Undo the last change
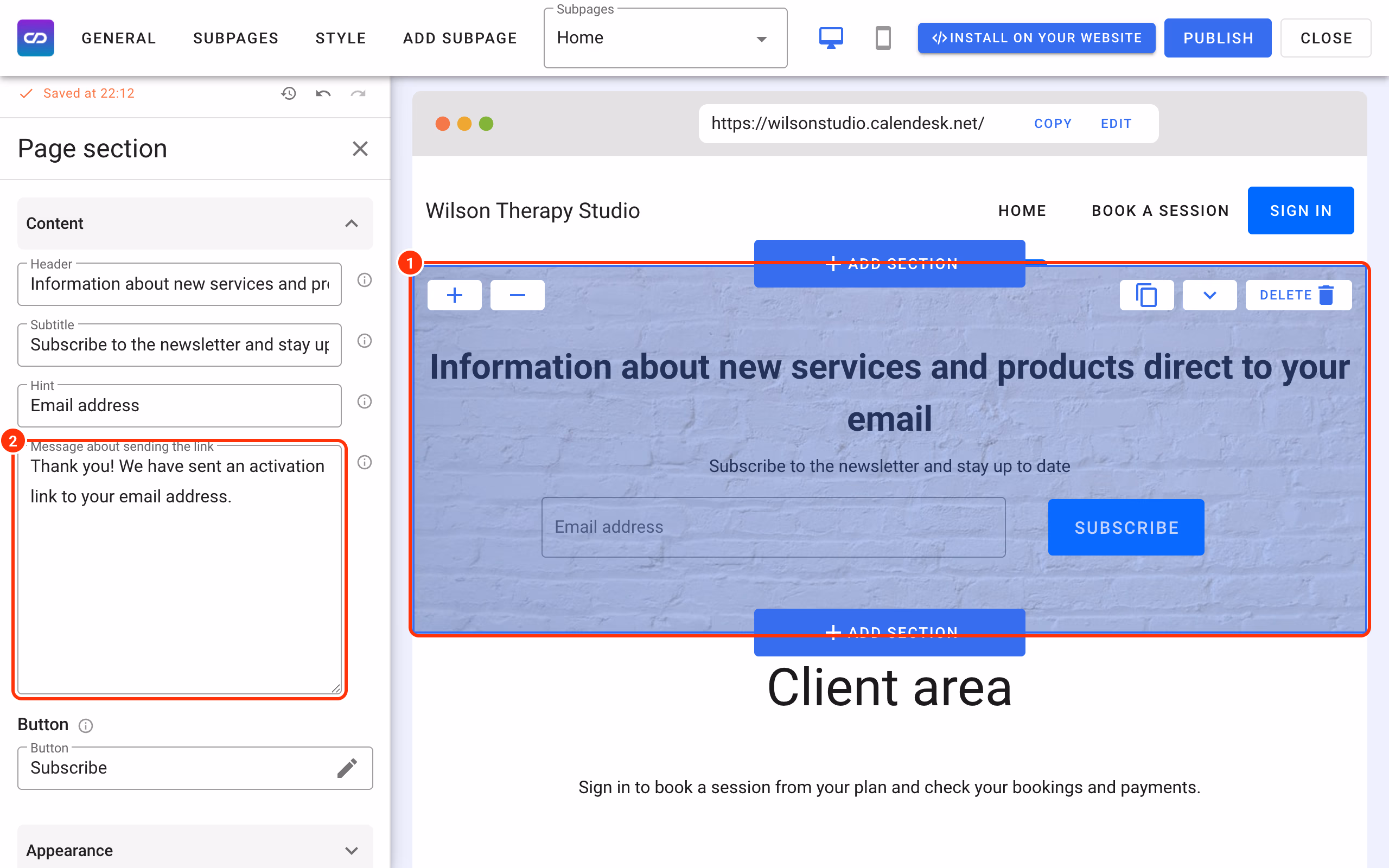This screenshot has height=868, width=1389. pyautogui.click(x=323, y=93)
